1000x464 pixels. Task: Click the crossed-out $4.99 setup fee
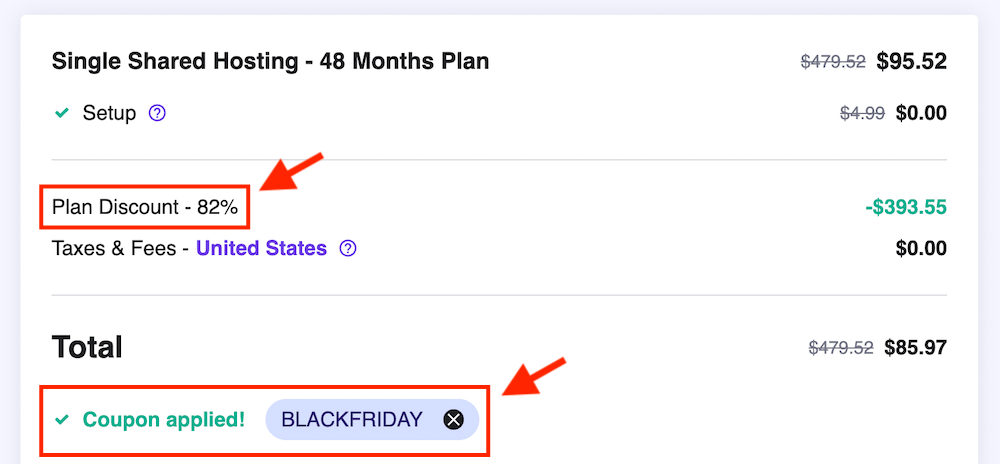(862, 113)
